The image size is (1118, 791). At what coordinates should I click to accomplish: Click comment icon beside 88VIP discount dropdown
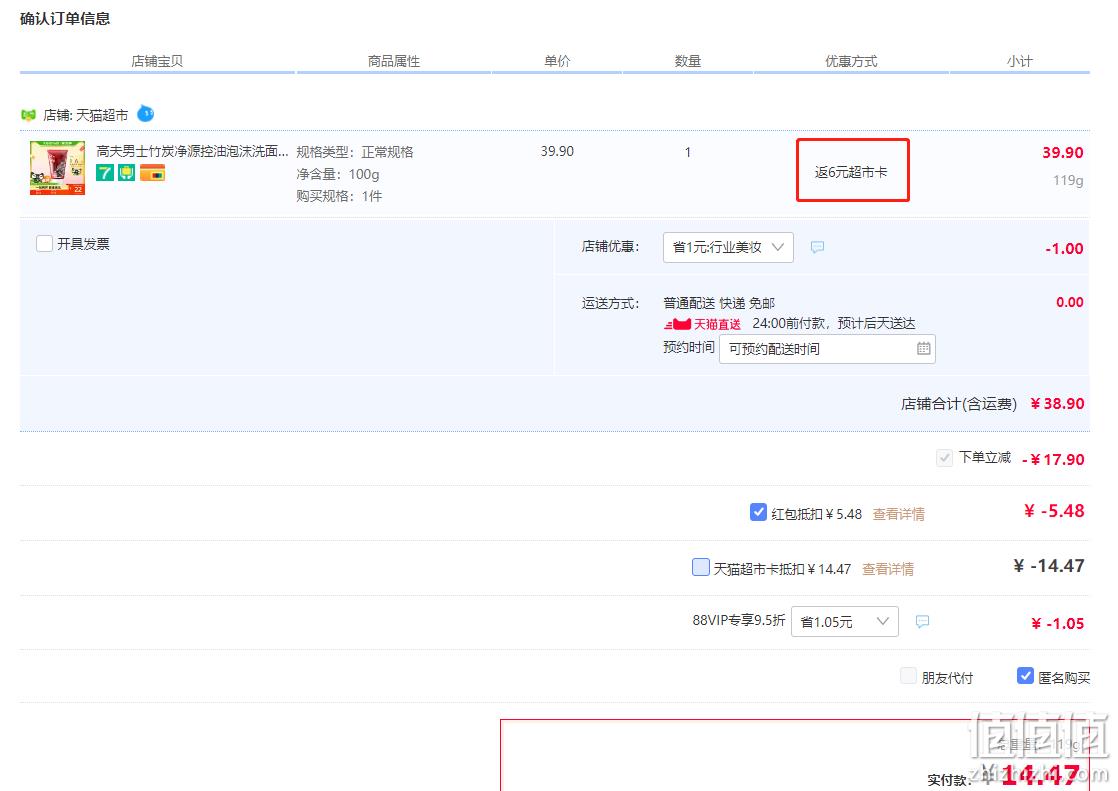(922, 622)
